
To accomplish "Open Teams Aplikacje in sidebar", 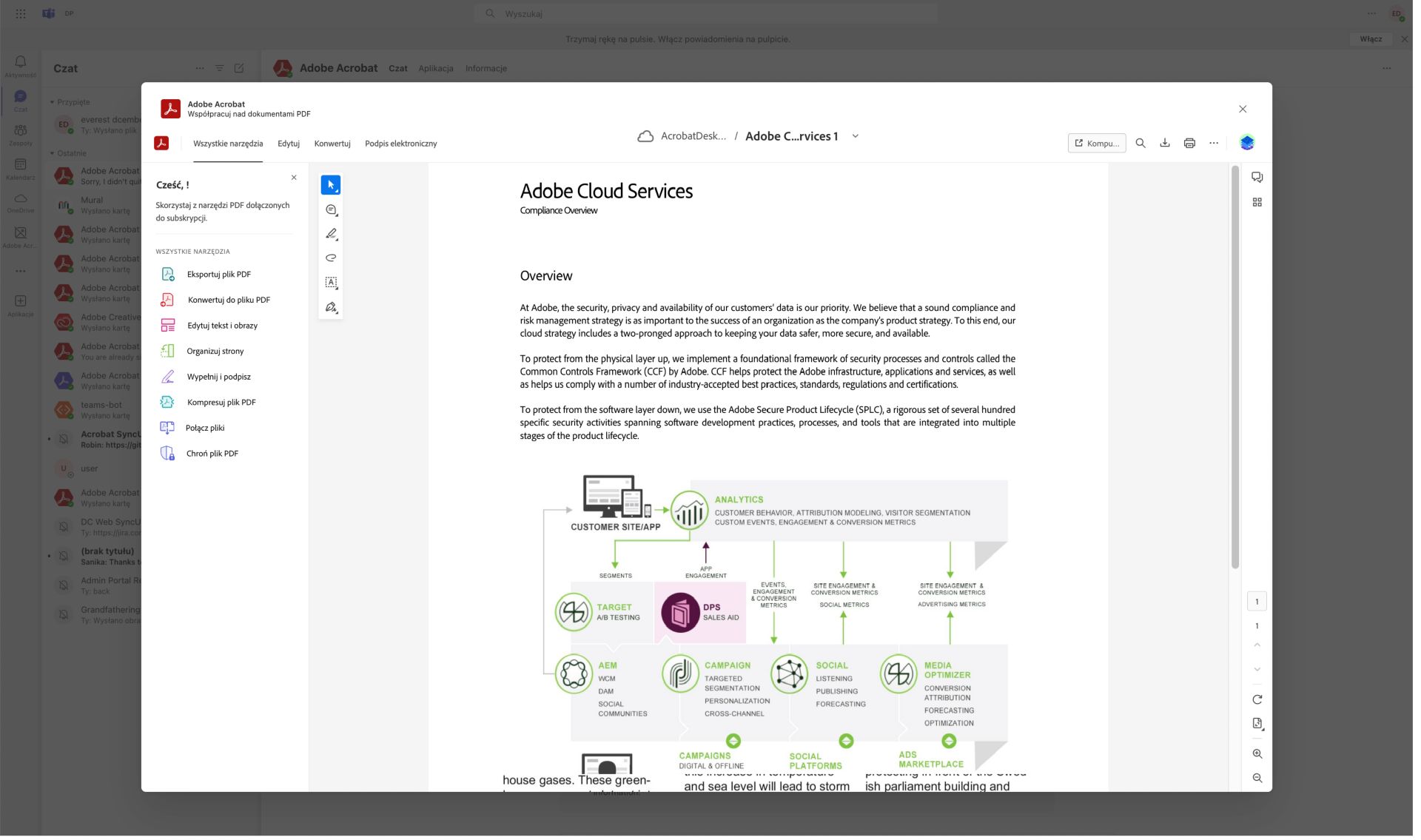I will pyautogui.click(x=21, y=307).
